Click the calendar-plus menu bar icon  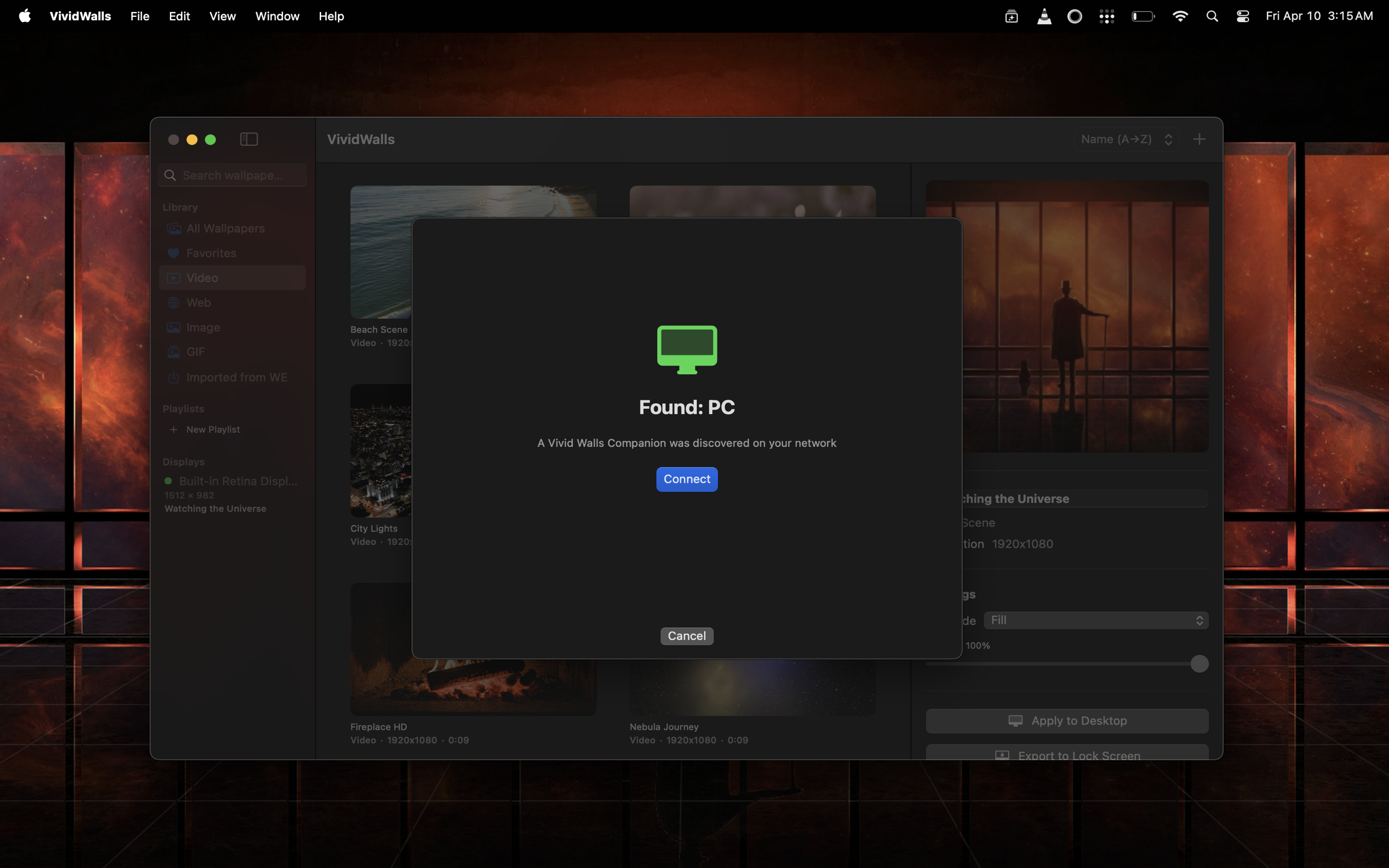click(x=1011, y=16)
